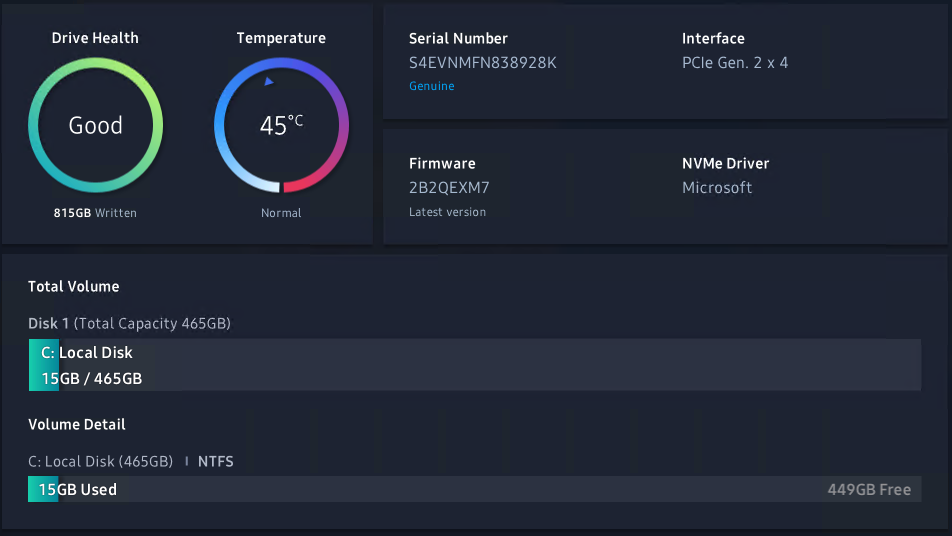Viewport: 952px width, 536px height.
Task: Click the Drive Health Good gauge ring
Action: click(95, 125)
